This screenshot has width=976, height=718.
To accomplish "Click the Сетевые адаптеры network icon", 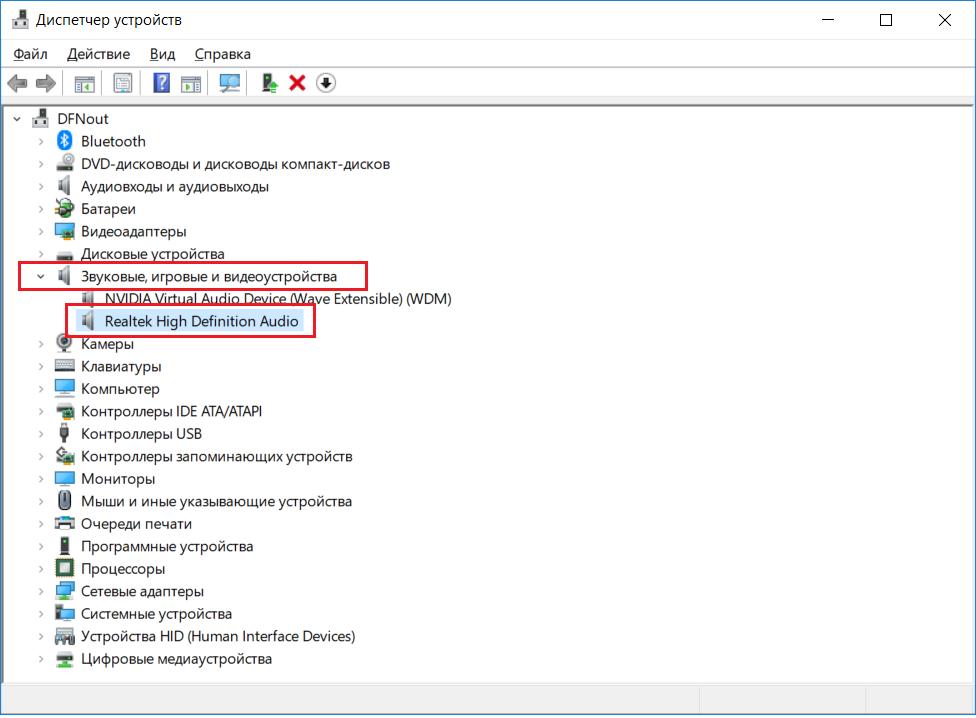I will [64, 590].
